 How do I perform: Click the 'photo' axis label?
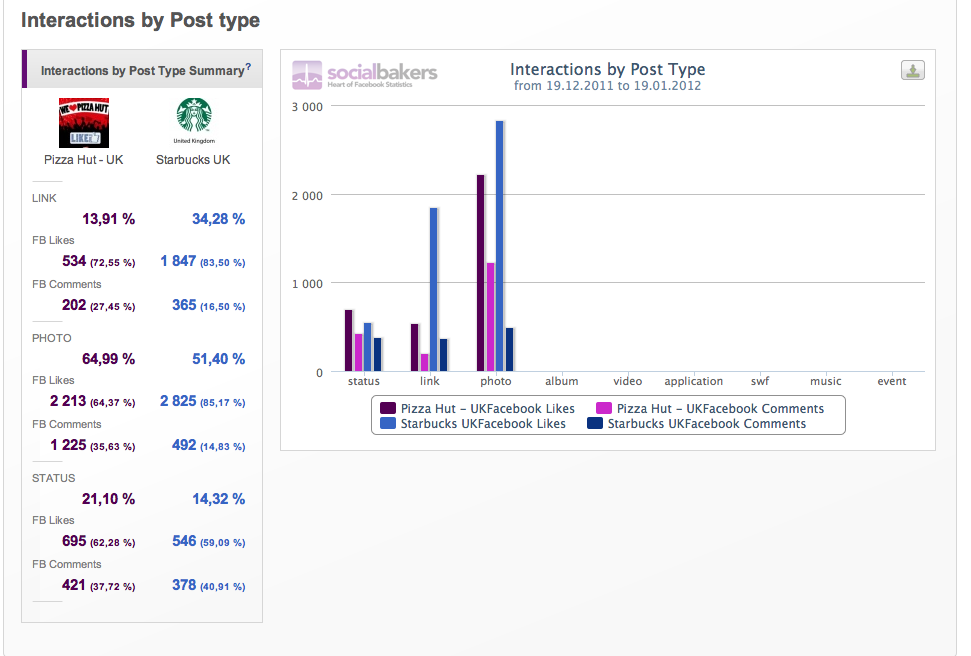(495, 381)
